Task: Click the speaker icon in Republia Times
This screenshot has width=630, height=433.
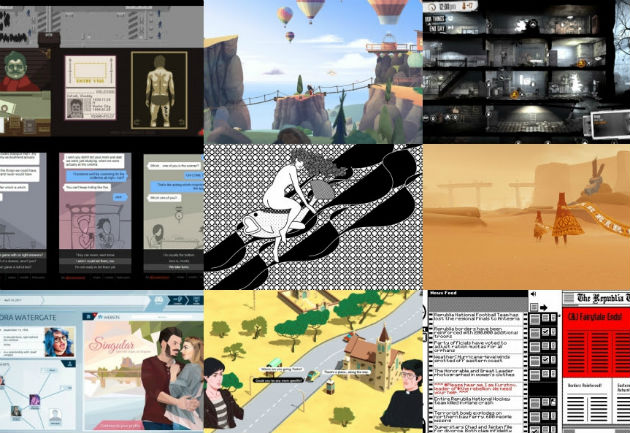Action: [x=533, y=294]
